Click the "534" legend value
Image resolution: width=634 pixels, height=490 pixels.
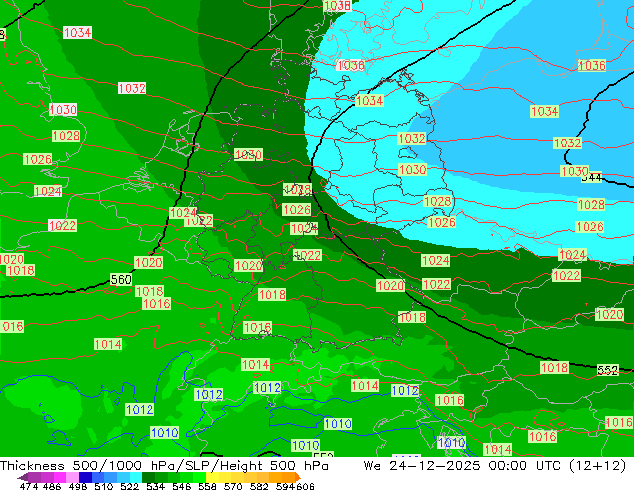[156, 486]
